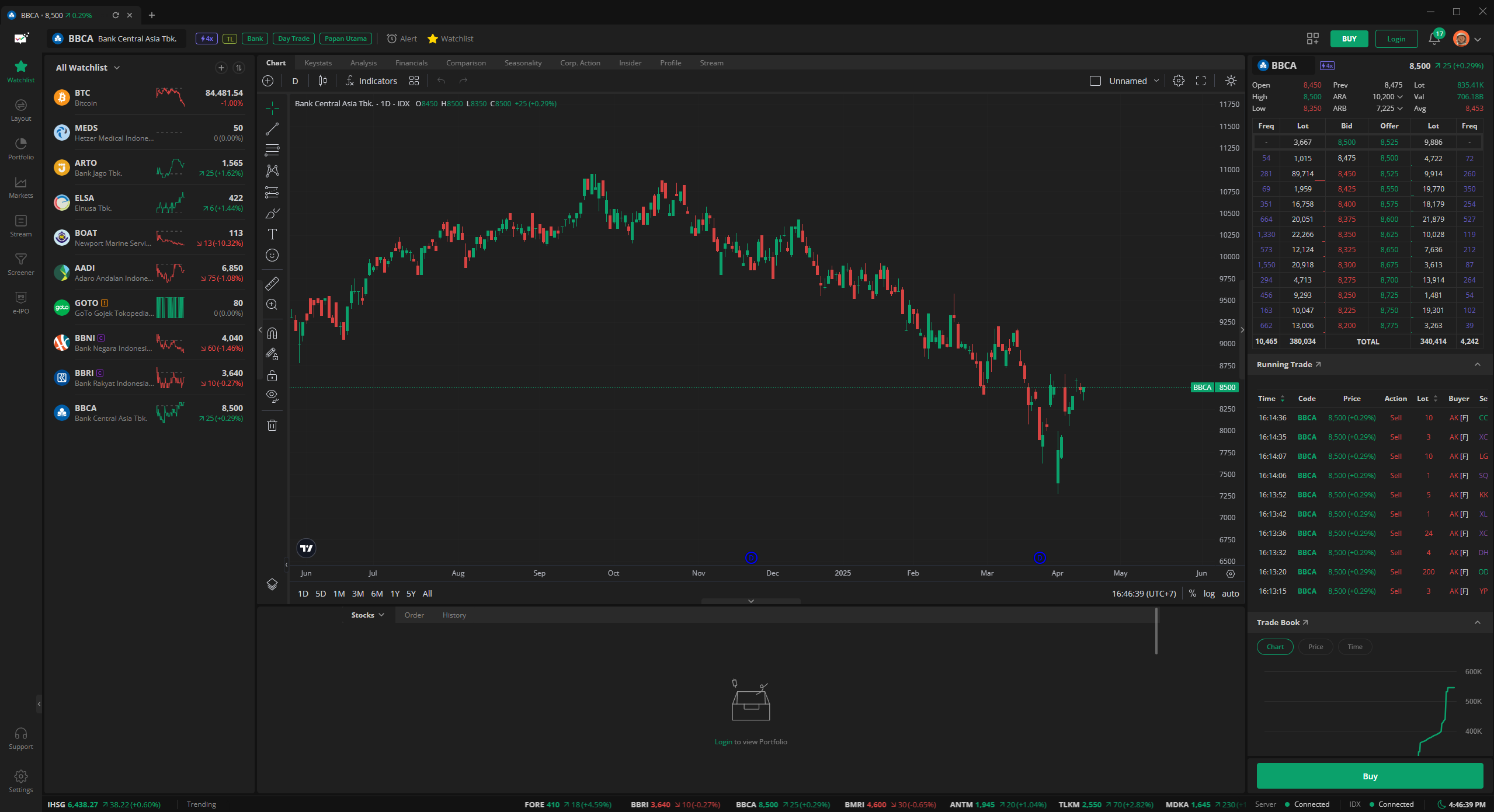Open the object tree layers icon
Image resolution: width=1494 pixels, height=812 pixels.
coord(272,584)
